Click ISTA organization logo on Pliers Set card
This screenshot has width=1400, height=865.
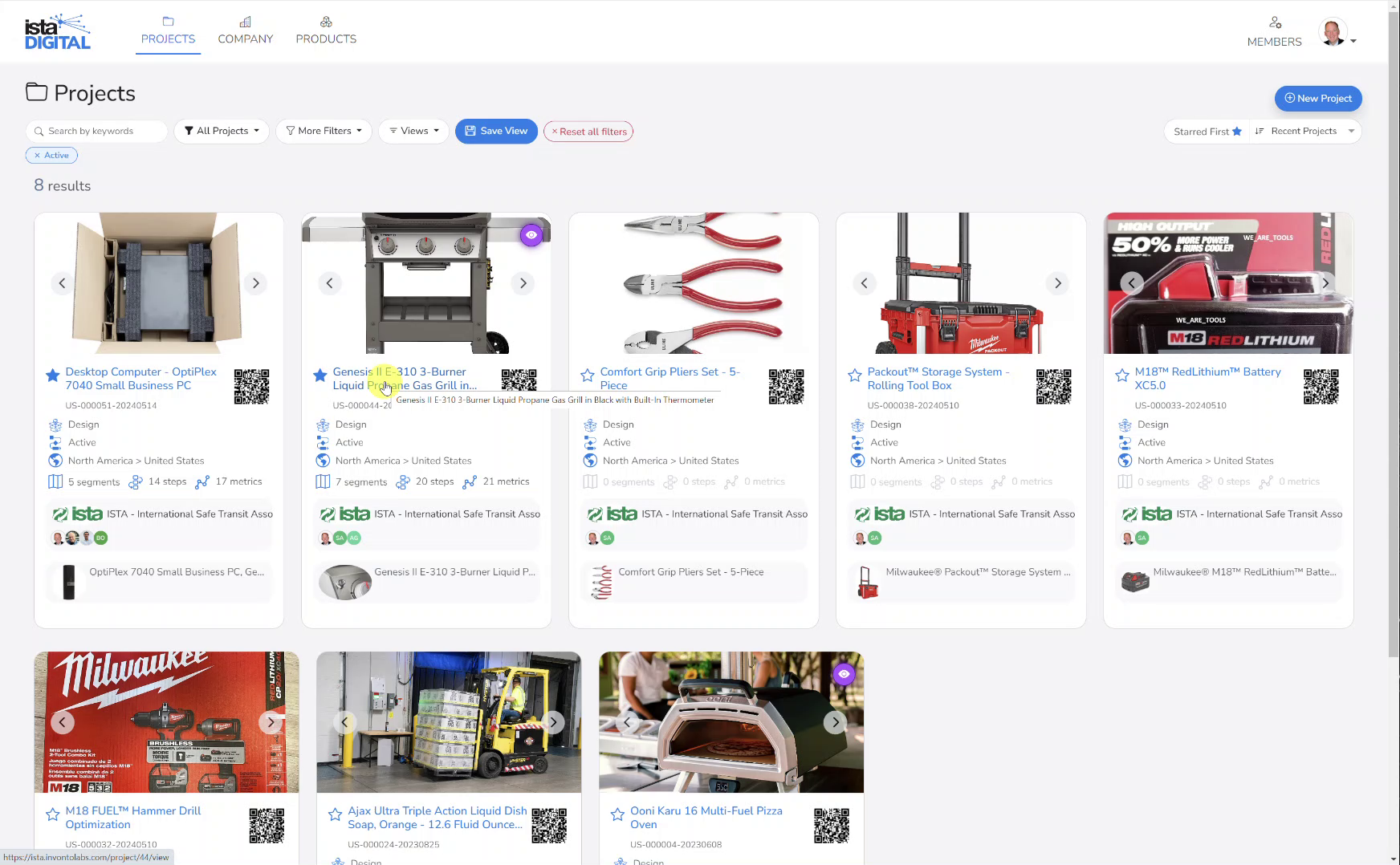click(612, 514)
